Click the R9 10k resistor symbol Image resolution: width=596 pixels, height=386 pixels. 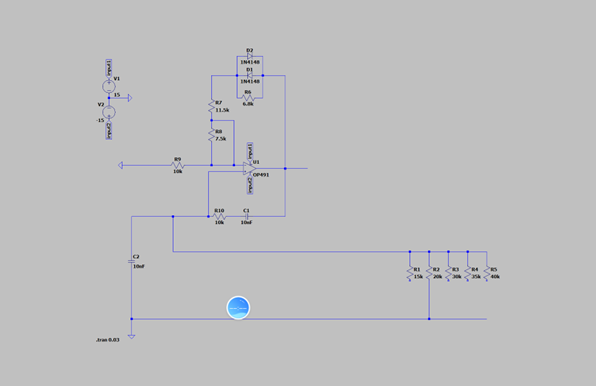[178, 165]
